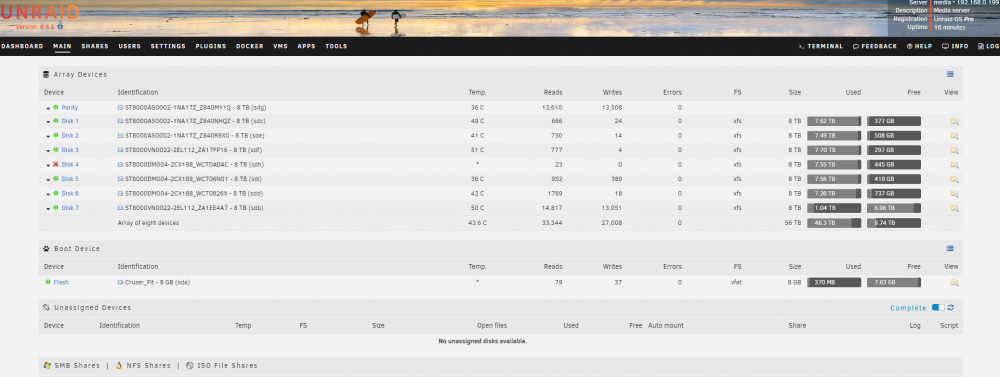Refresh the Unassigned Devices list
1000x377 pixels.
pyautogui.click(x=951, y=307)
